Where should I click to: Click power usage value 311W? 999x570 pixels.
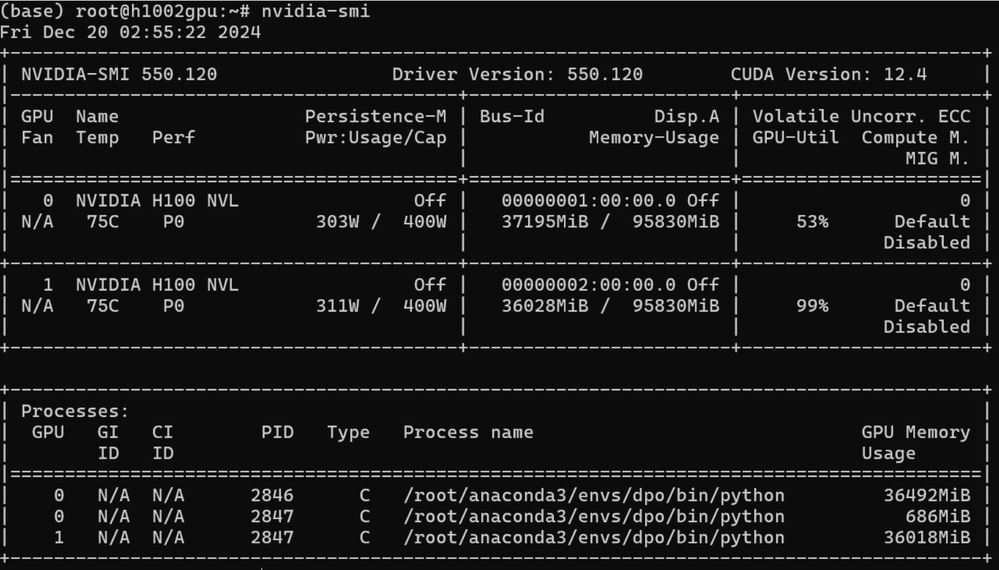pyautogui.click(x=338, y=306)
